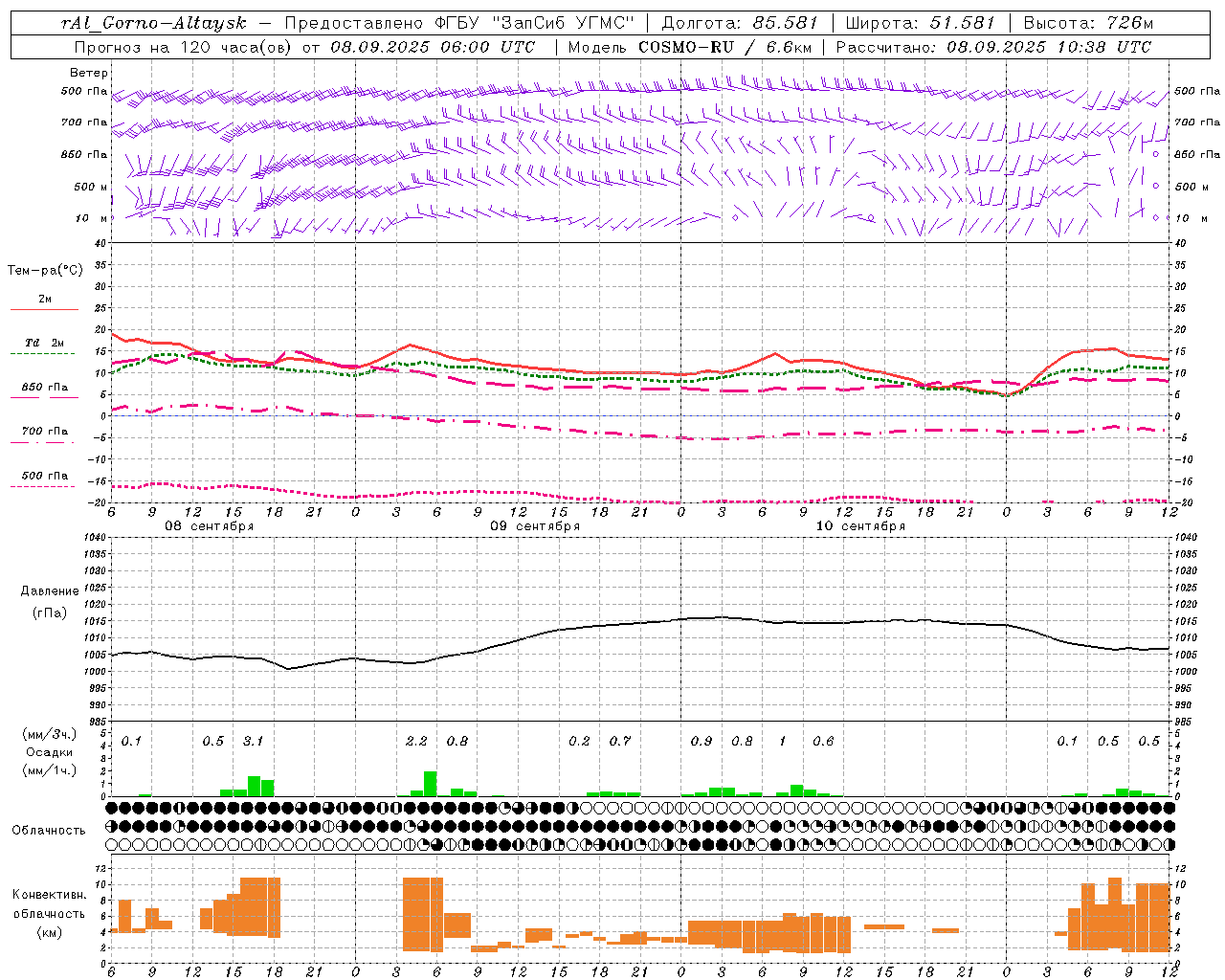Screen dimensions: 1225x980
Task: Click the Высота: 726м header field
Action: [x=1088, y=23]
